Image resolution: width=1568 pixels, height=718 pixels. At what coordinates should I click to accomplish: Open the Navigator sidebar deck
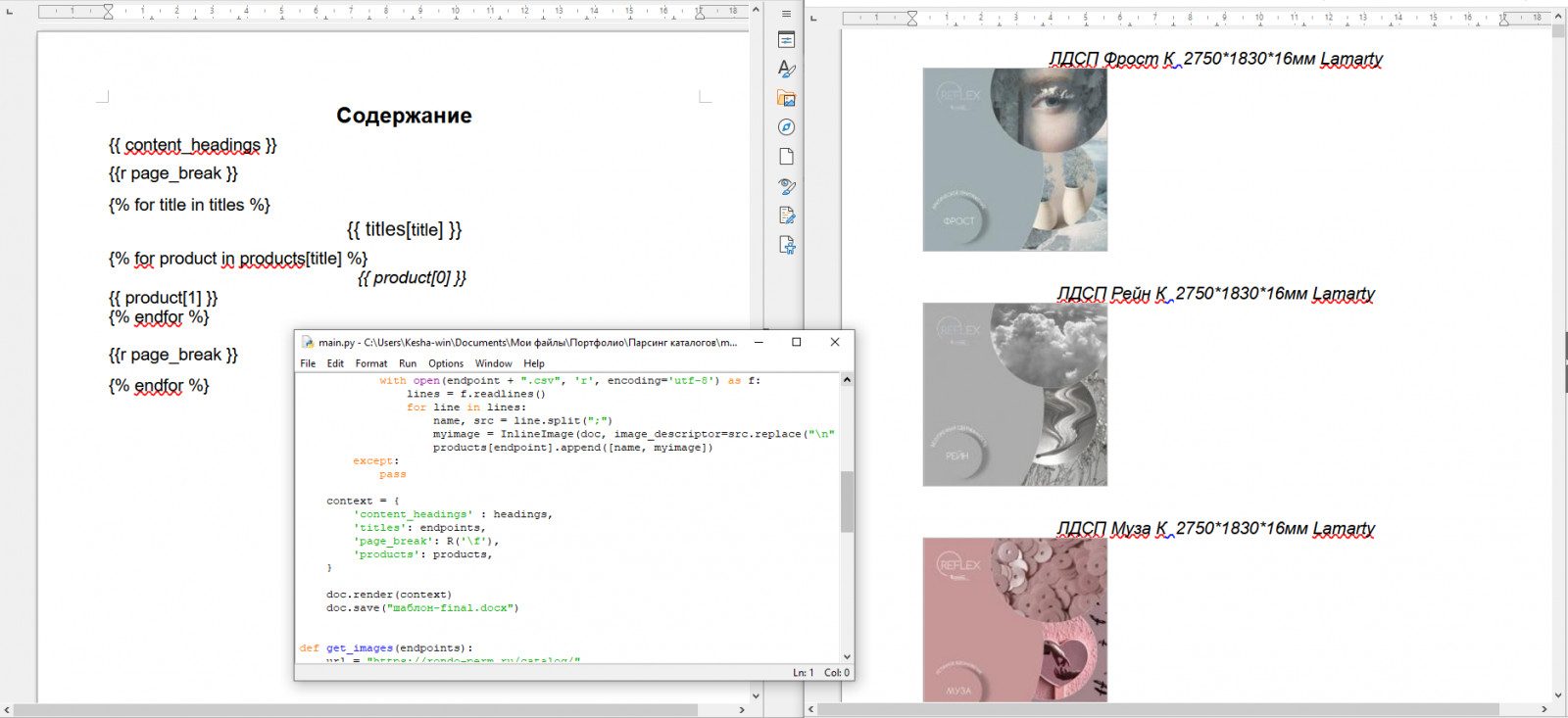[x=786, y=127]
